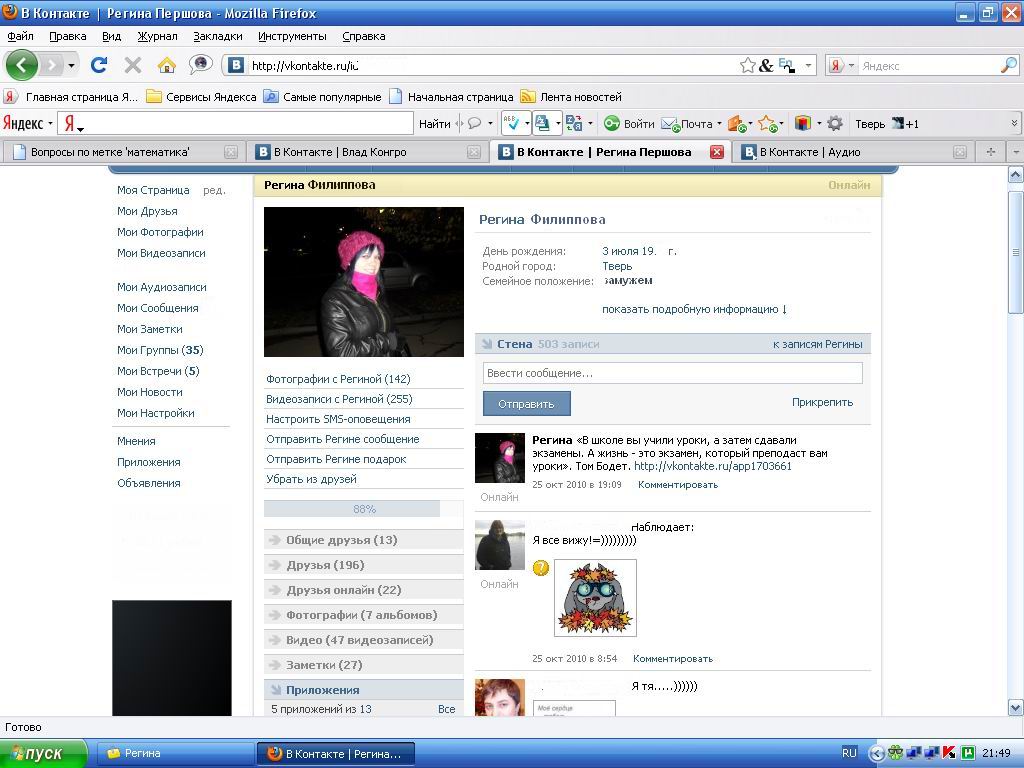This screenshot has height=768, width=1024.
Task: Open the Справка menu
Action: click(x=364, y=36)
